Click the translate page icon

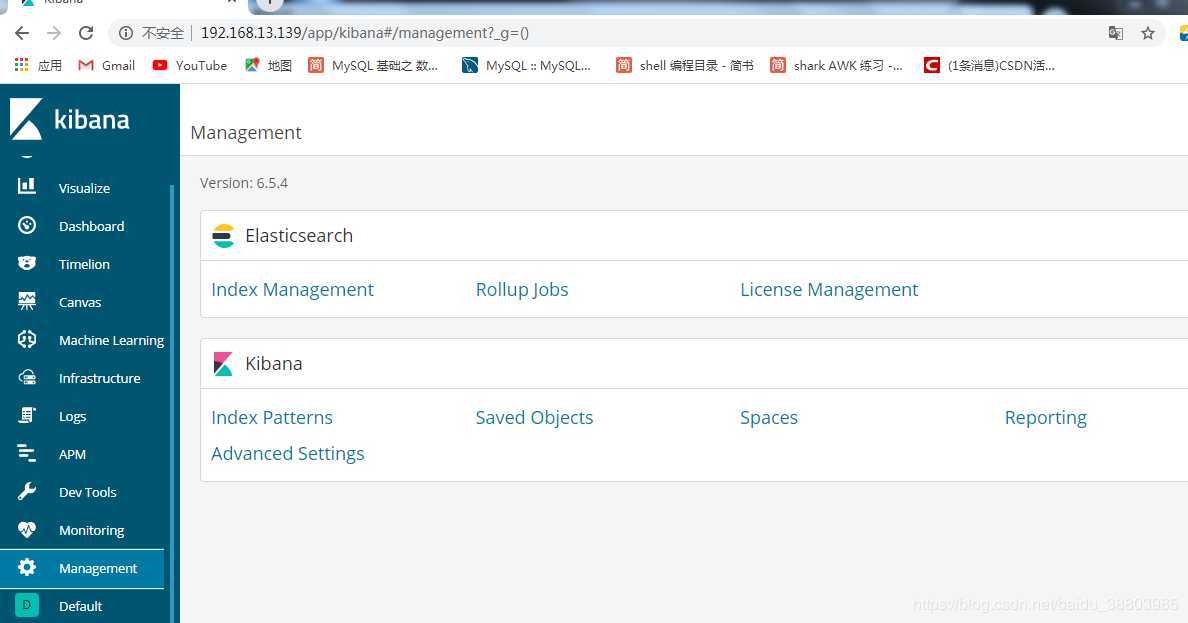pyautogui.click(x=1115, y=33)
